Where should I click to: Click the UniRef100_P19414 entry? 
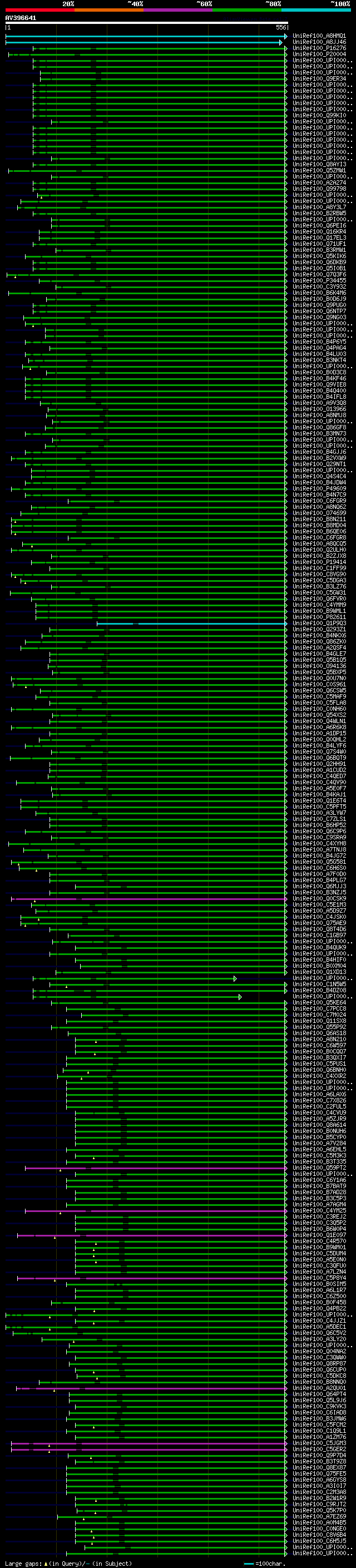tap(319, 562)
